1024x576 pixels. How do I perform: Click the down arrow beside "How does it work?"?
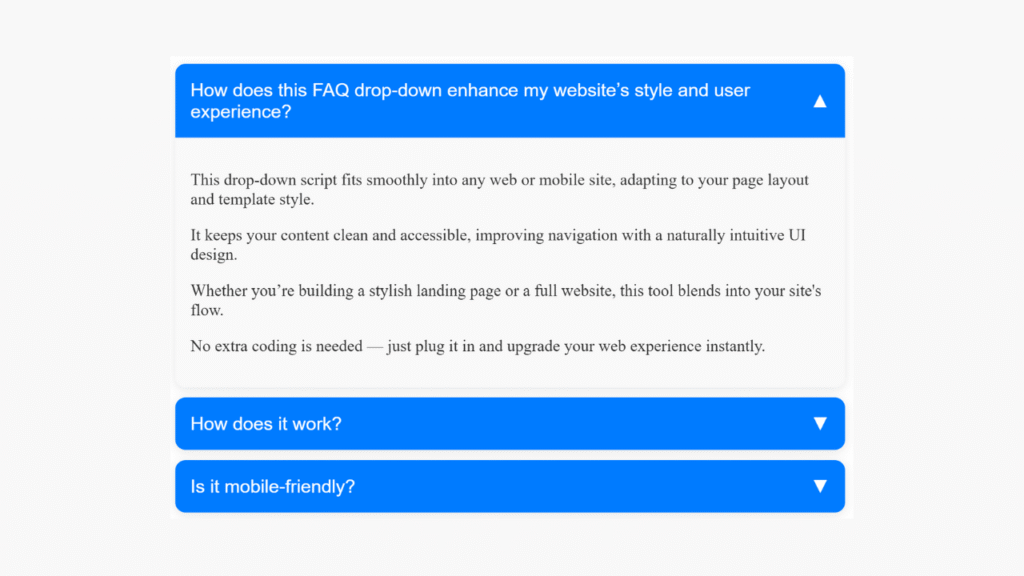[x=820, y=423]
